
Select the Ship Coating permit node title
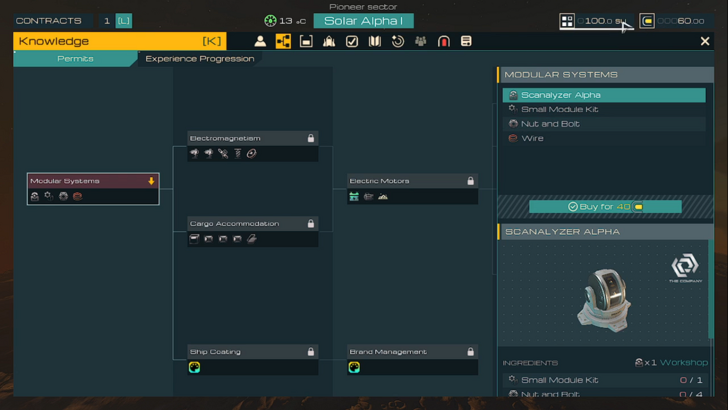[x=215, y=351]
